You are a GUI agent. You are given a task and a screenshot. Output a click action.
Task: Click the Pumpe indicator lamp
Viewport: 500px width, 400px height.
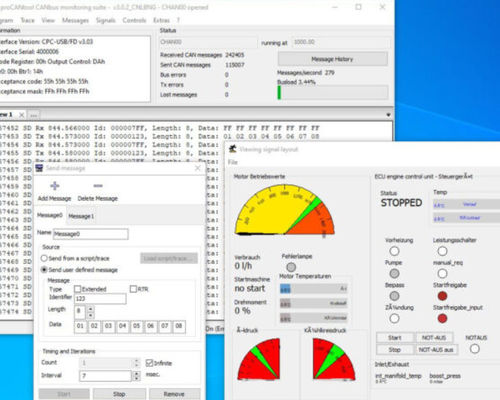[x=394, y=274]
